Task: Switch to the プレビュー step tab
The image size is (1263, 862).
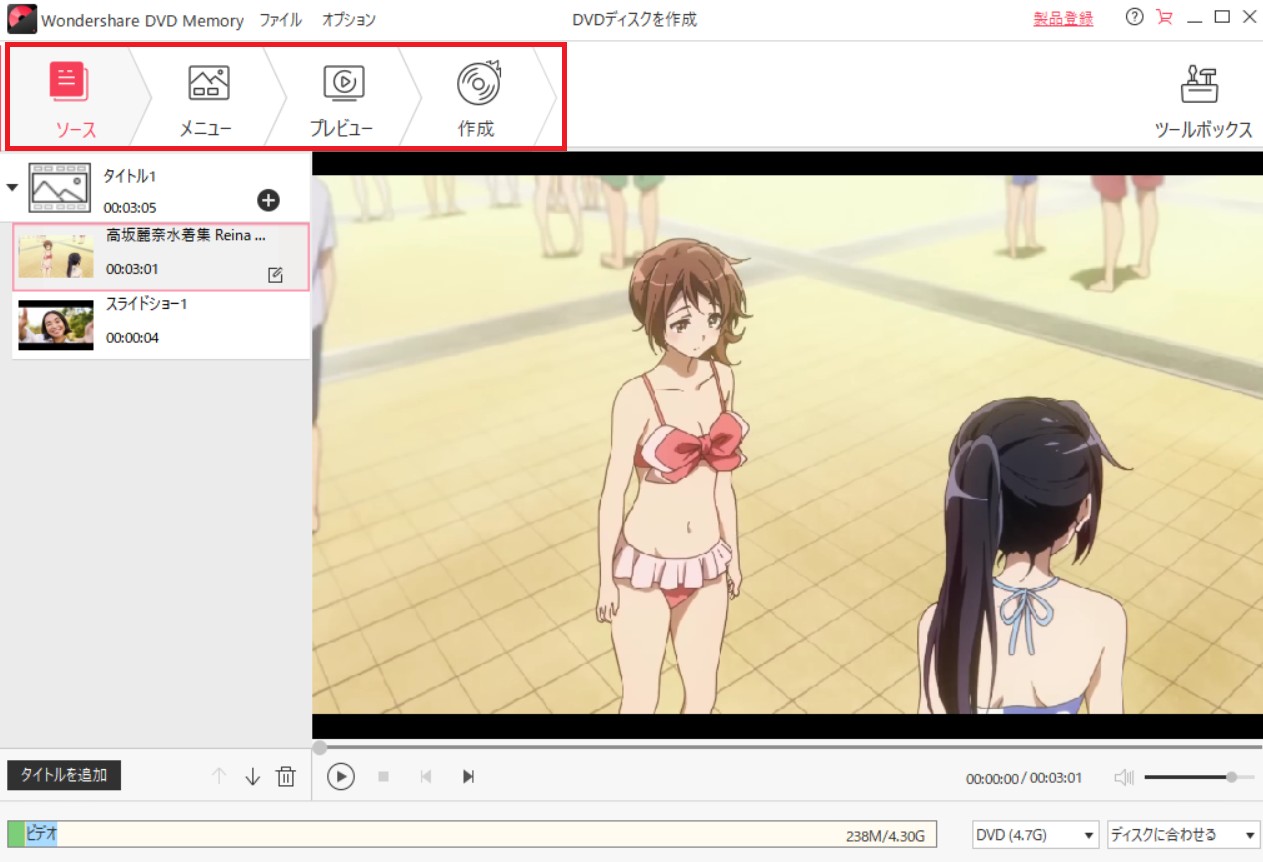Action: 343,99
